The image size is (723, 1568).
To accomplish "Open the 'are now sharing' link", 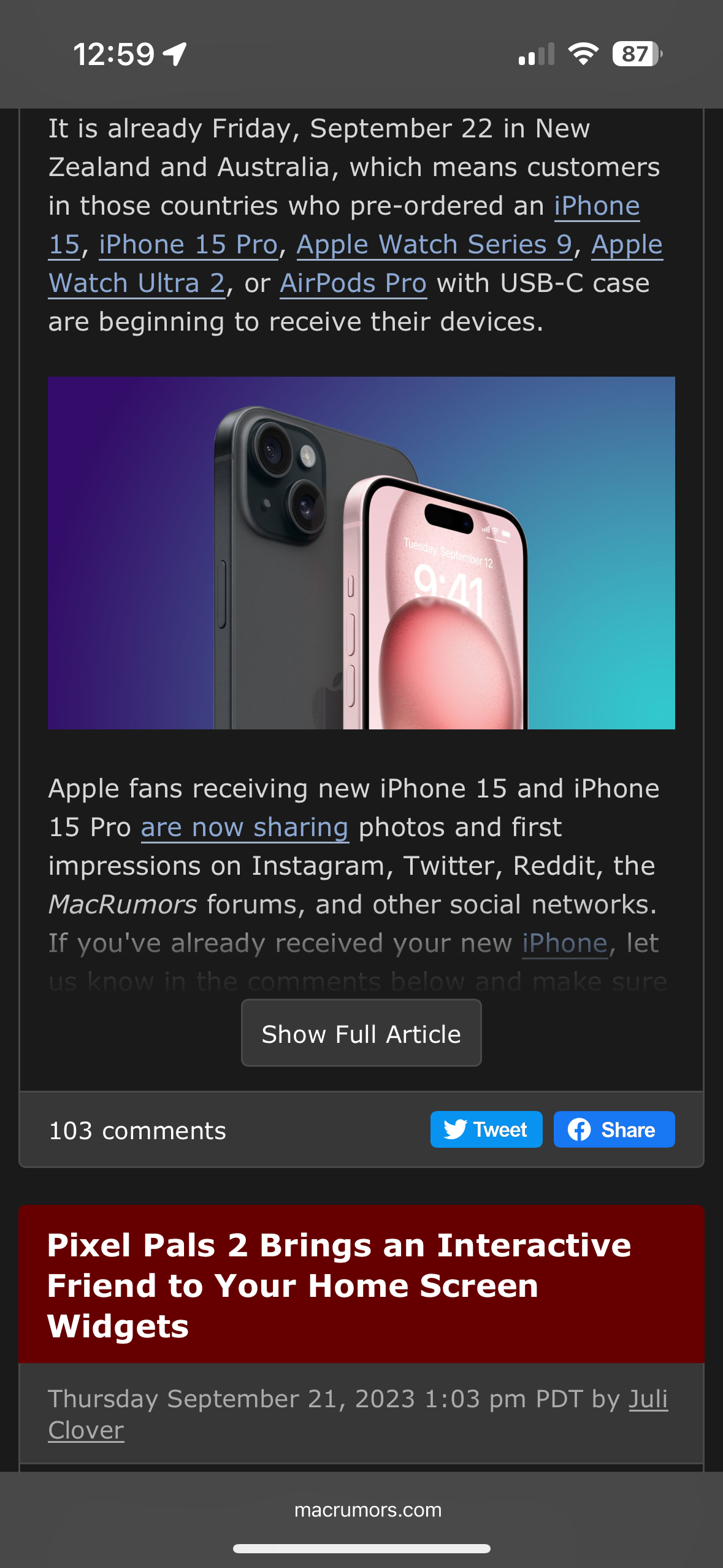I will click(x=245, y=828).
